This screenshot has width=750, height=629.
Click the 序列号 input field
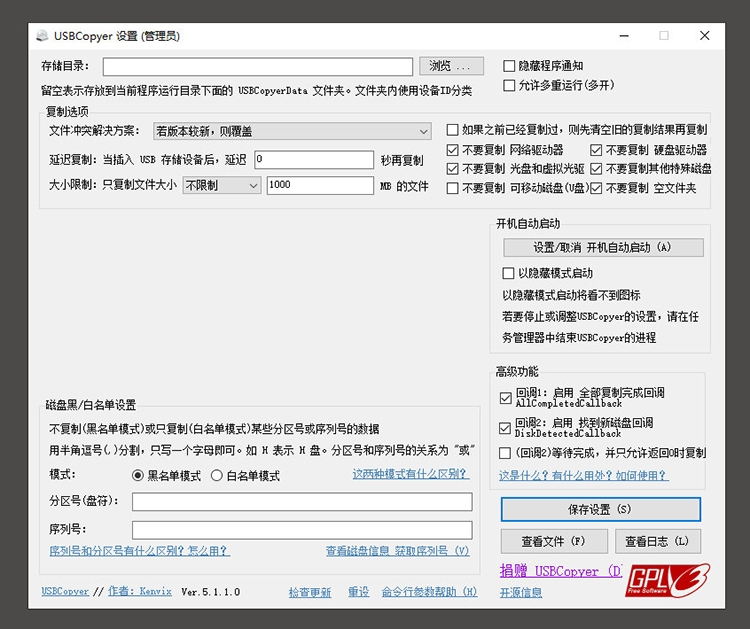coord(302,530)
